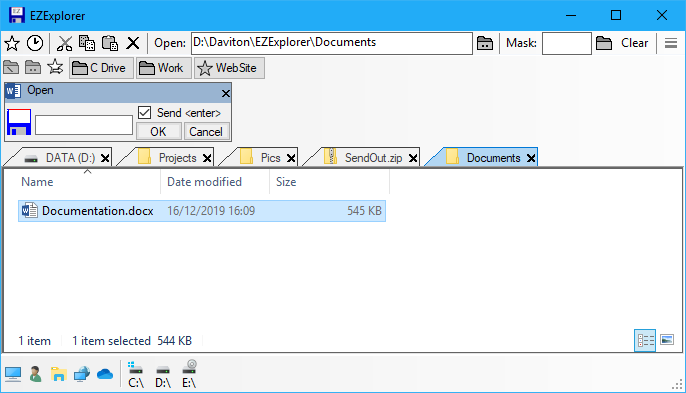Toggle the Send <enter> checkbox
Viewport: 686px width, 393px height.
(x=144, y=112)
